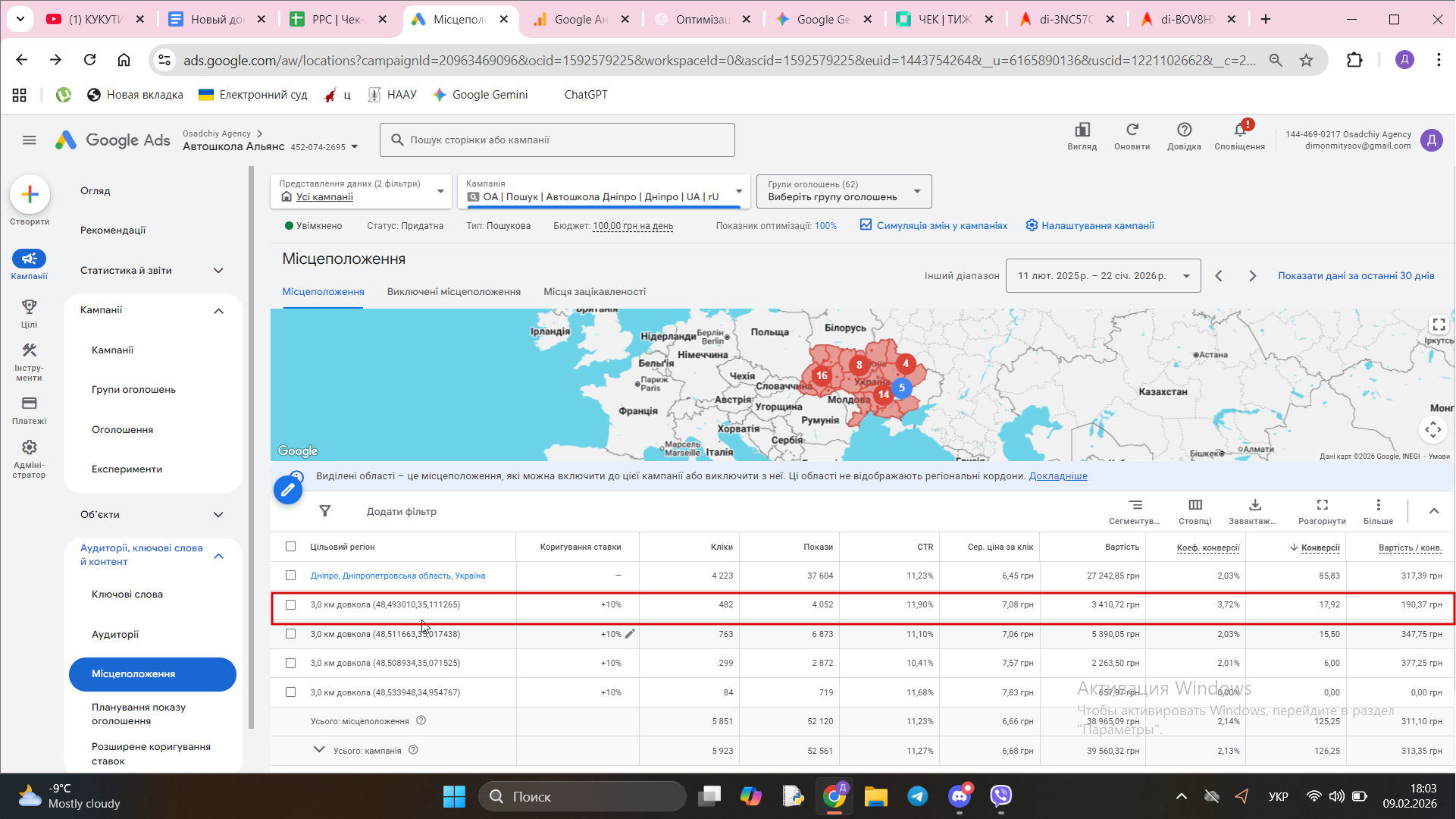This screenshot has width=1456, height=819.
Task: Click Показати дані за останні 30 днів
Action: (x=1355, y=276)
